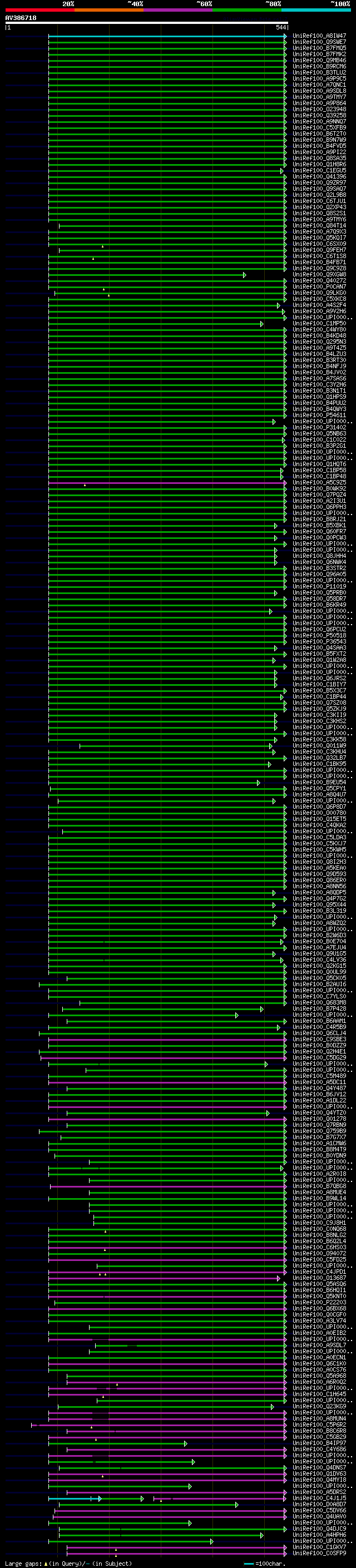Select the label UniRef100_C6TJU1

coord(319,201)
